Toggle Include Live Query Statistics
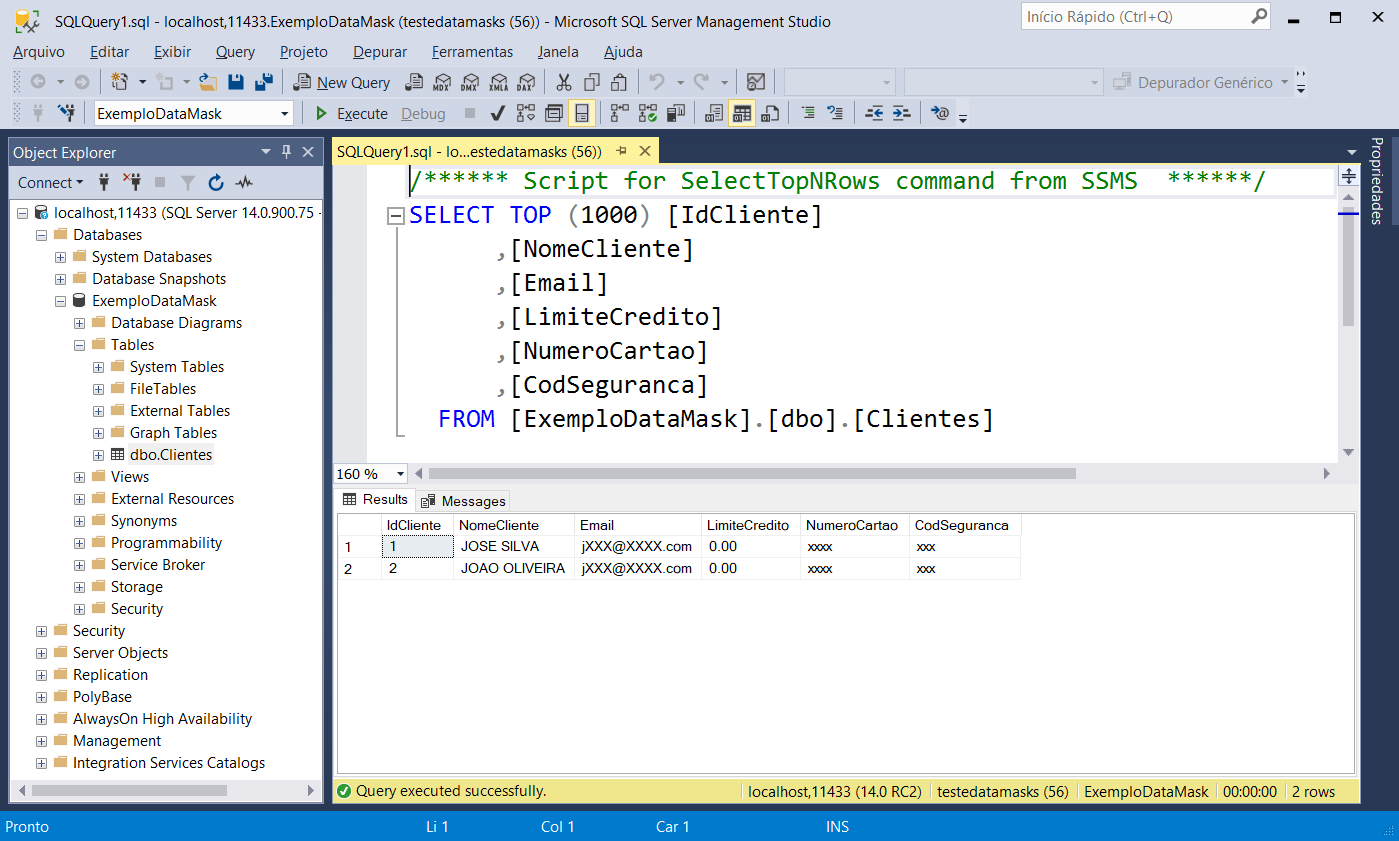 [x=648, y=113]
